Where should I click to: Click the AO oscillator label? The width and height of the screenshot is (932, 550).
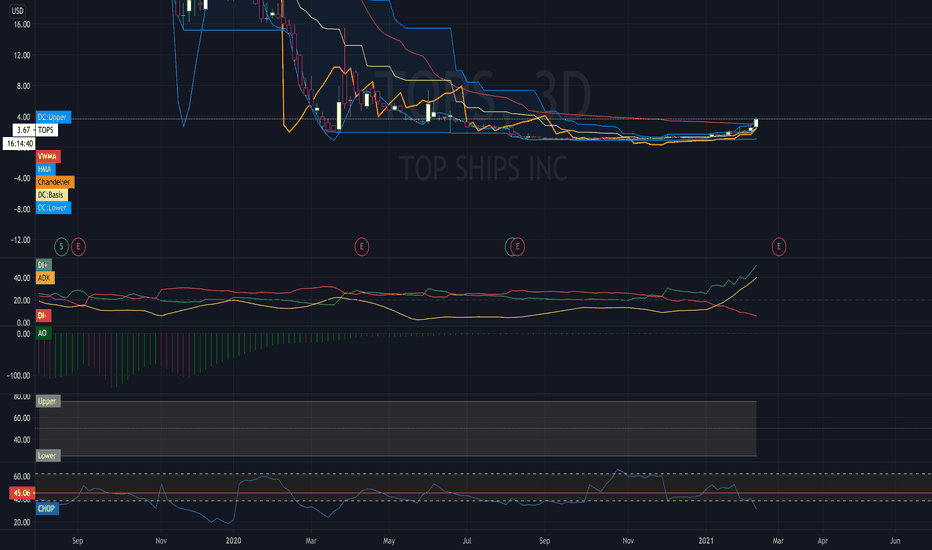pyautogui.click(x=43, y=333)
